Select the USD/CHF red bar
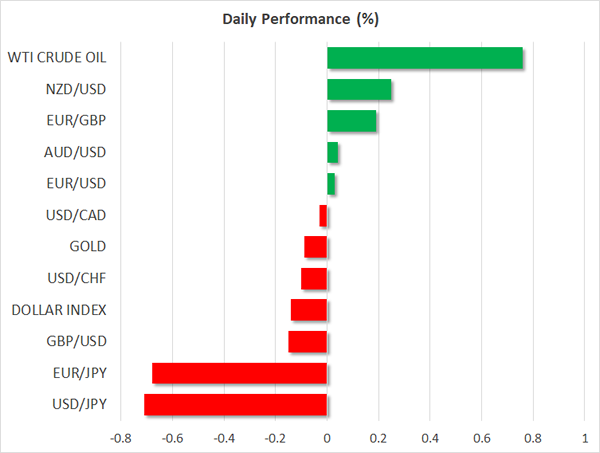Viewport: 600px width, 453px height. point(314,279)
